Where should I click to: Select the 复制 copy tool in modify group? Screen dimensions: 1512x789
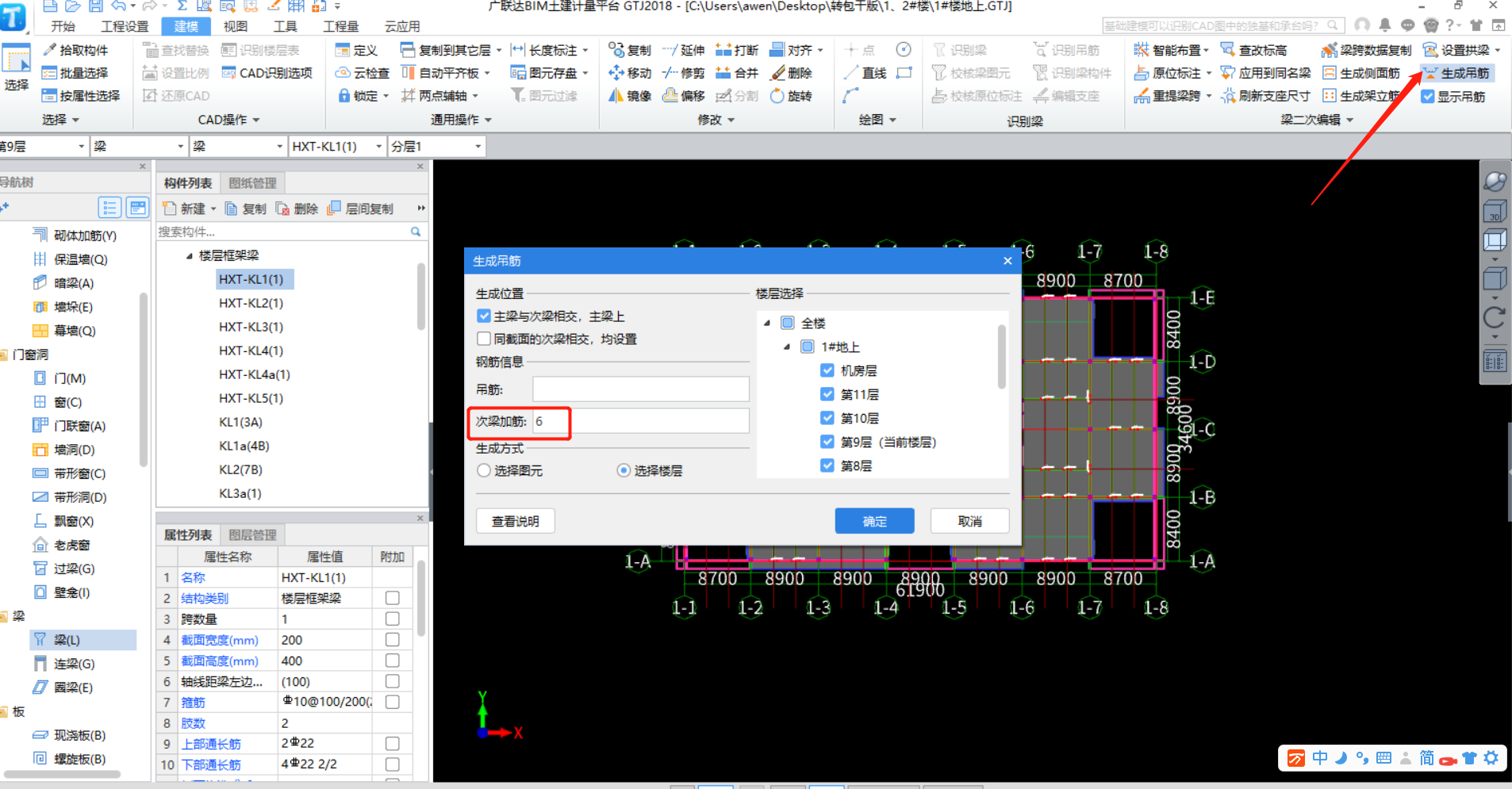630,50
